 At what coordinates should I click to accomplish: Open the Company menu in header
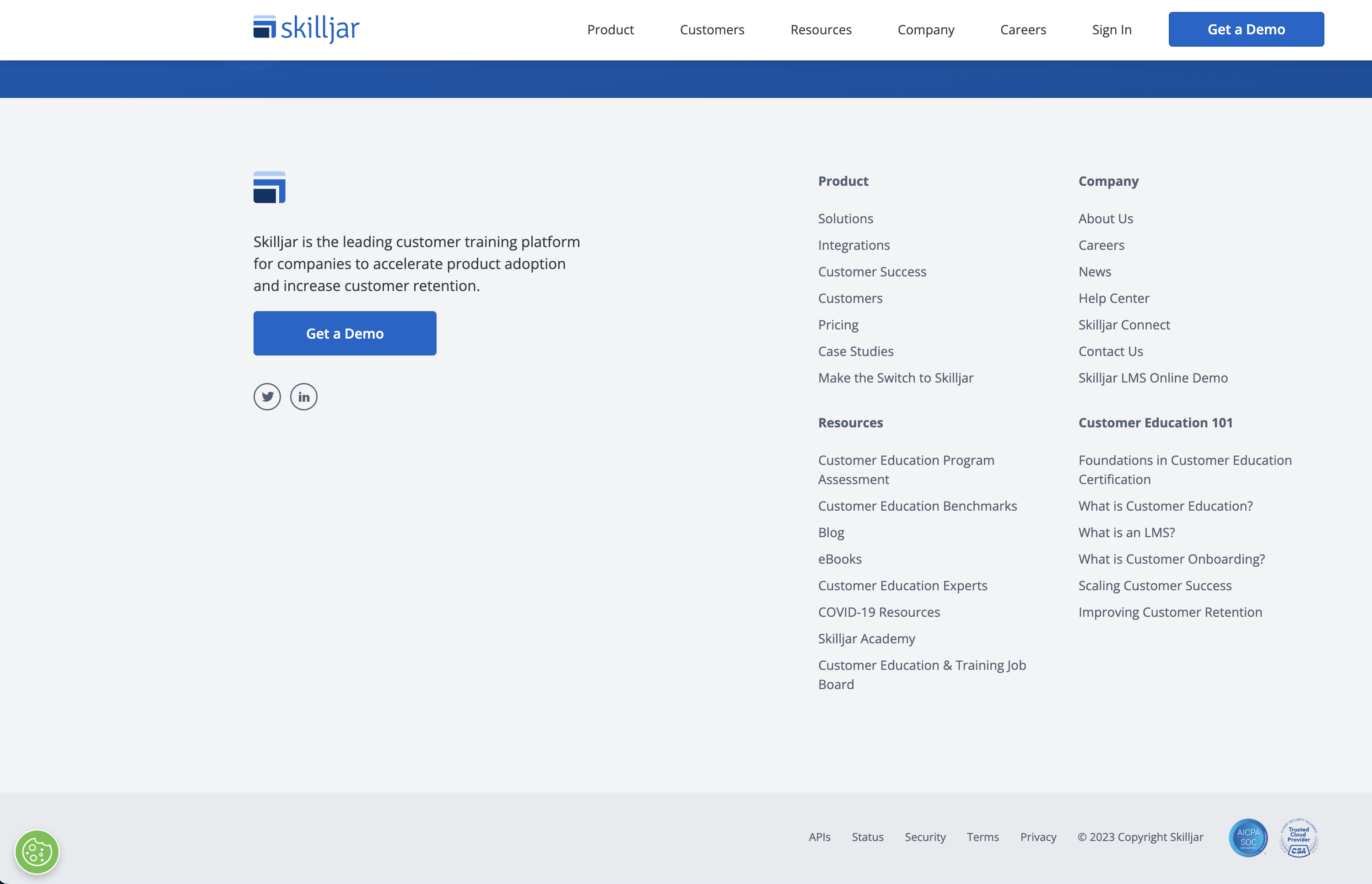coord(926,29)
